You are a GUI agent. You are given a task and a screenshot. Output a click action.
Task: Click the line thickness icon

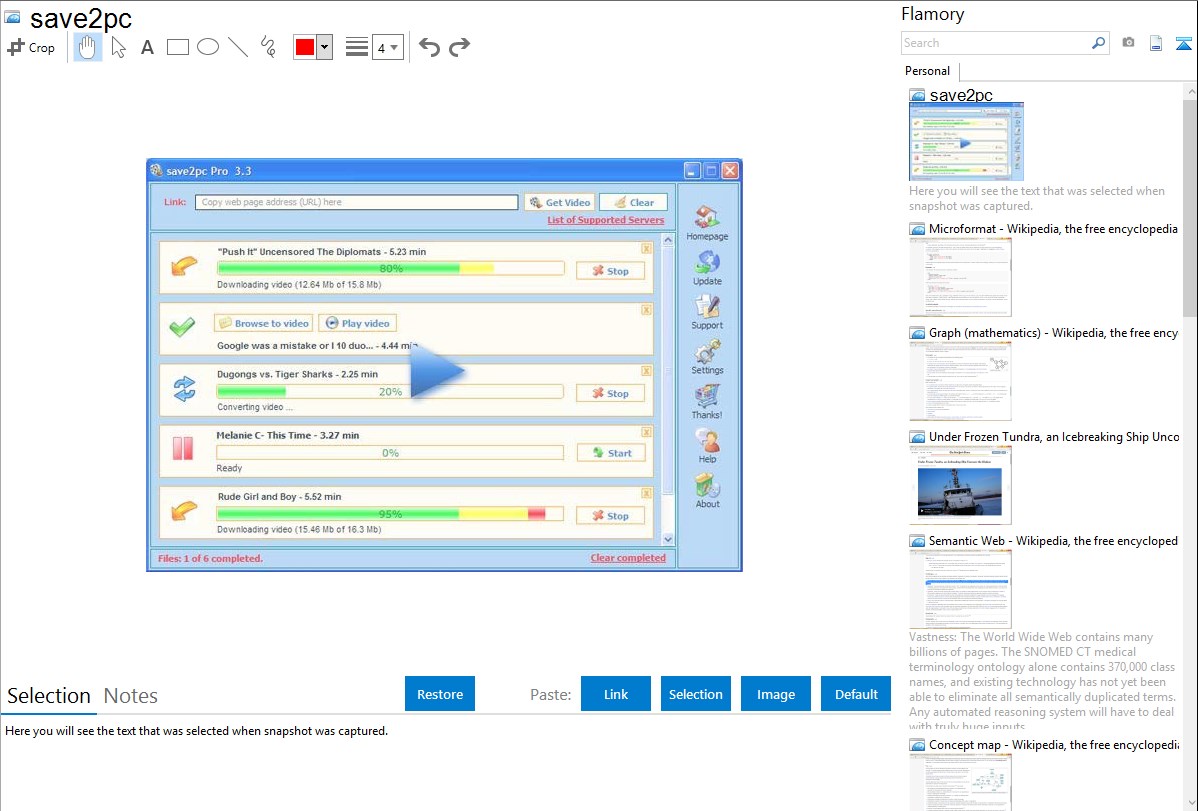tap(356, 47)
